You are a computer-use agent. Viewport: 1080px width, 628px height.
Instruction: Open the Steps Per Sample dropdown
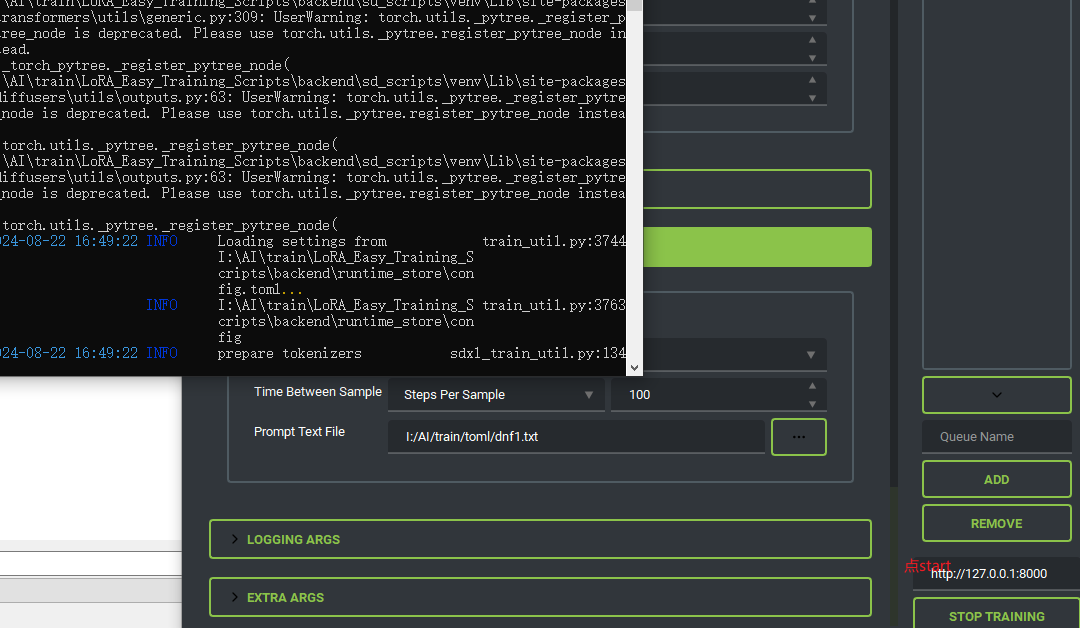click(497, 395)
